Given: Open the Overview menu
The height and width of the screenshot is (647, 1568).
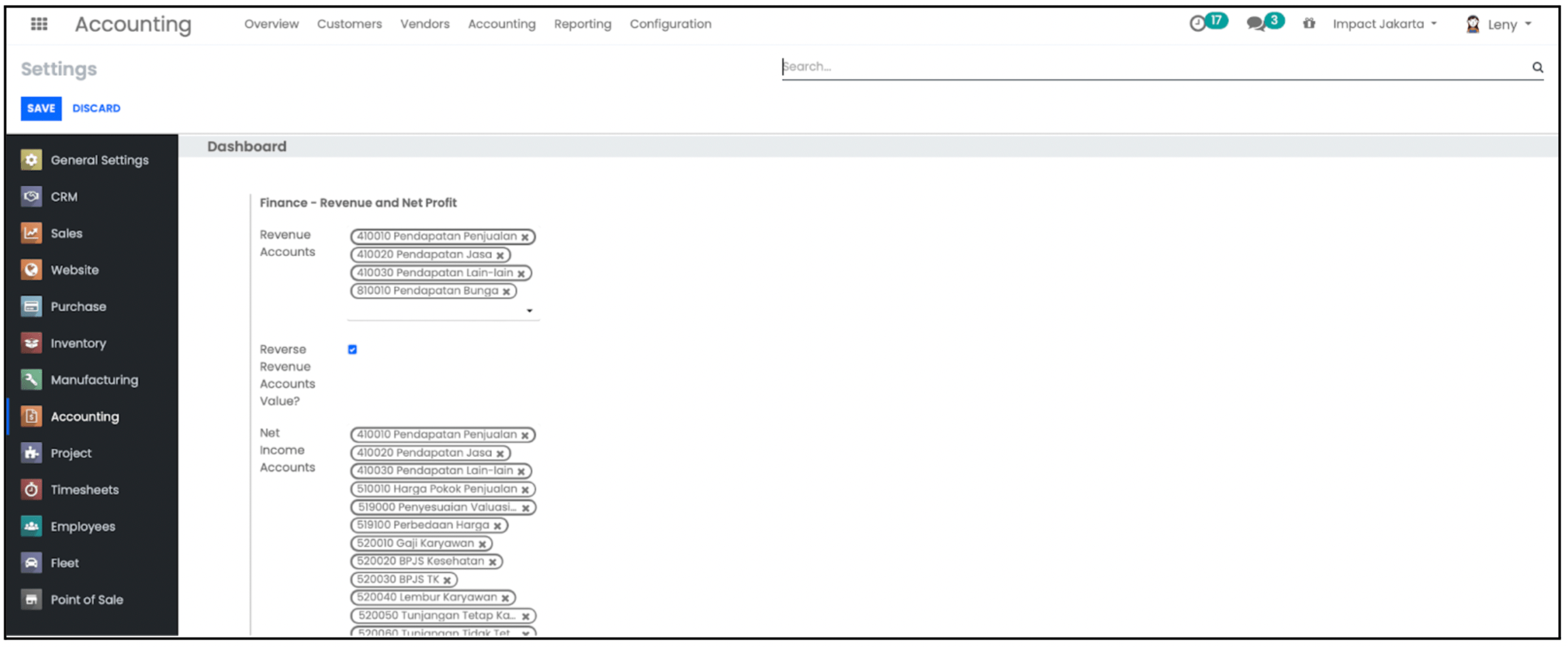Looking at the screenshot, I should 272,24.
